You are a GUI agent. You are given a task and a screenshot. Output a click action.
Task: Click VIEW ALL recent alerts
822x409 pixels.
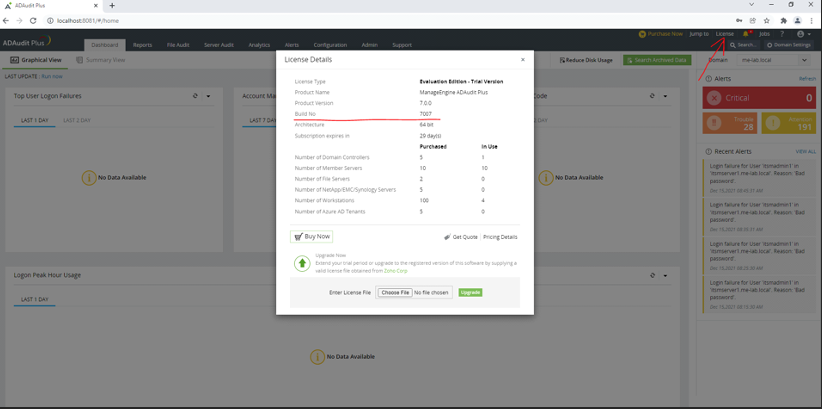(x=806, y=151)
